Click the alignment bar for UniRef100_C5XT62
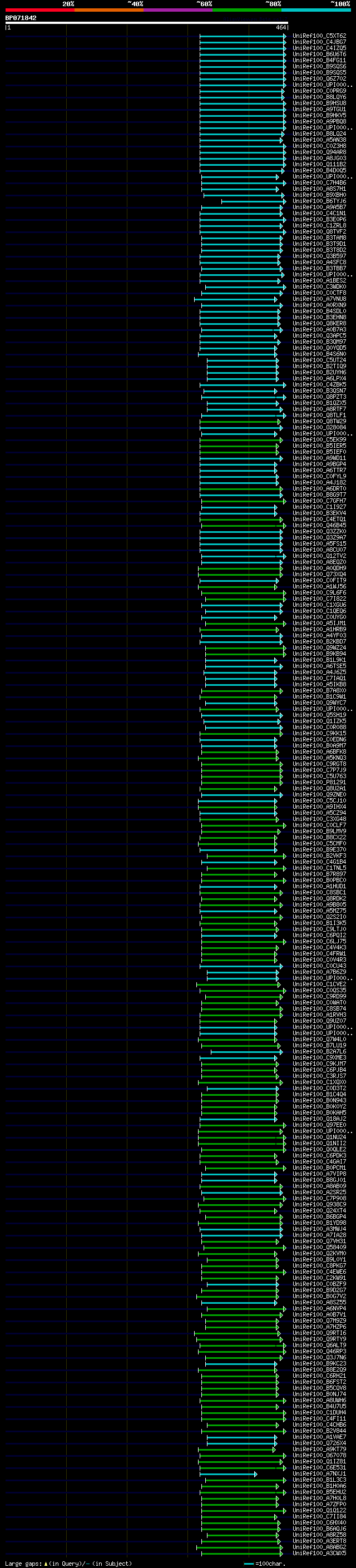The width and height of the screenshot is (356, 1568). pos(243,36)
